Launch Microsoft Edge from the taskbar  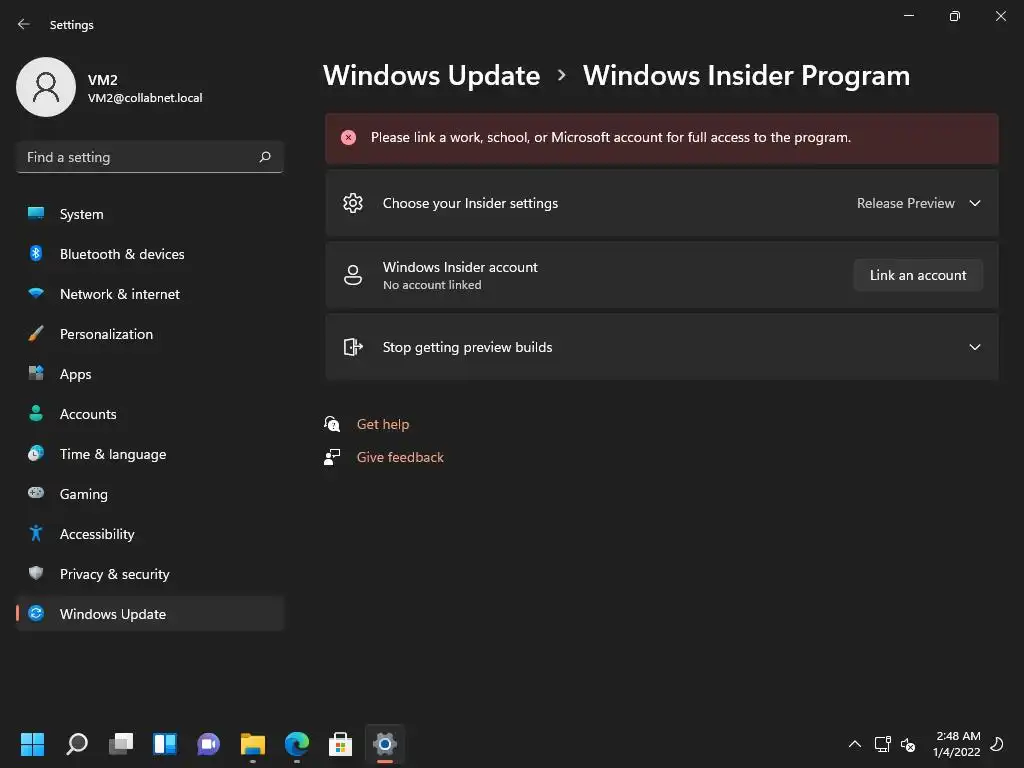(297, 744)
